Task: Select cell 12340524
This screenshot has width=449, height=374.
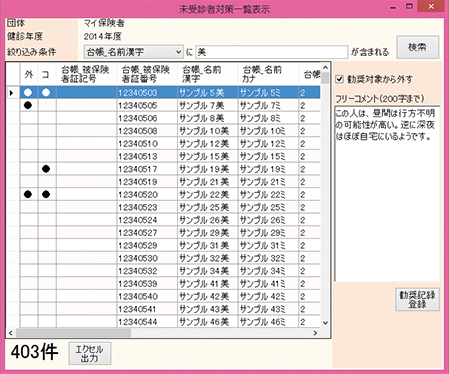Action: [x=147, y=220]
